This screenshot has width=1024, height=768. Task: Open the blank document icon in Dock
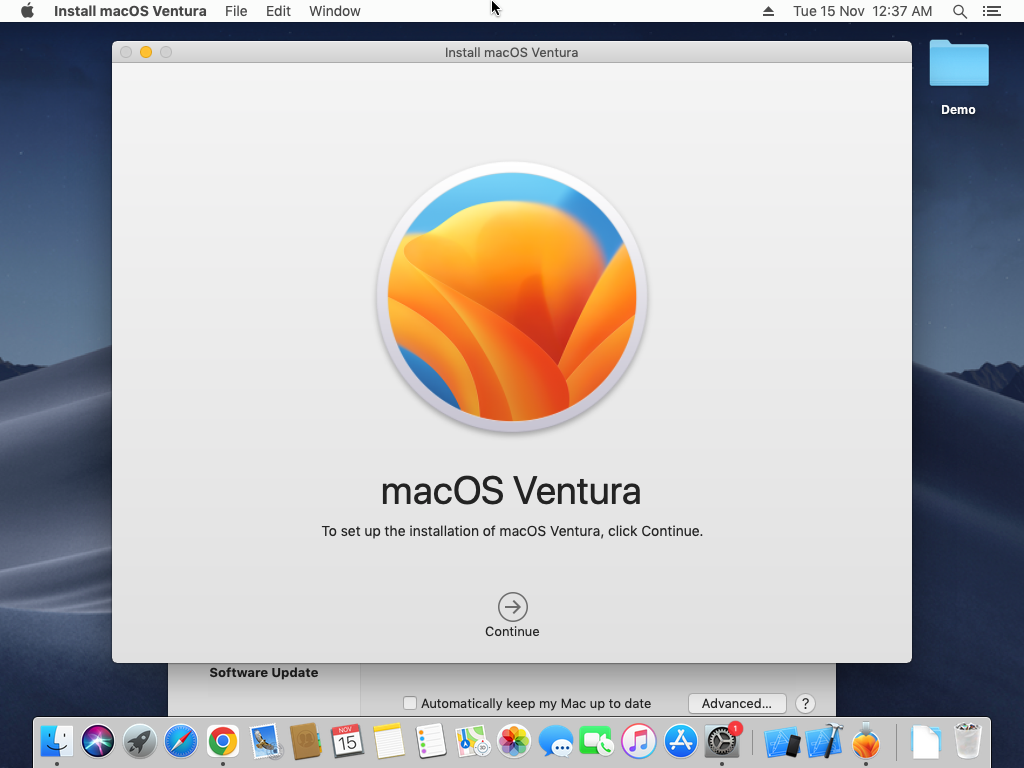click(x=926, y=743)
